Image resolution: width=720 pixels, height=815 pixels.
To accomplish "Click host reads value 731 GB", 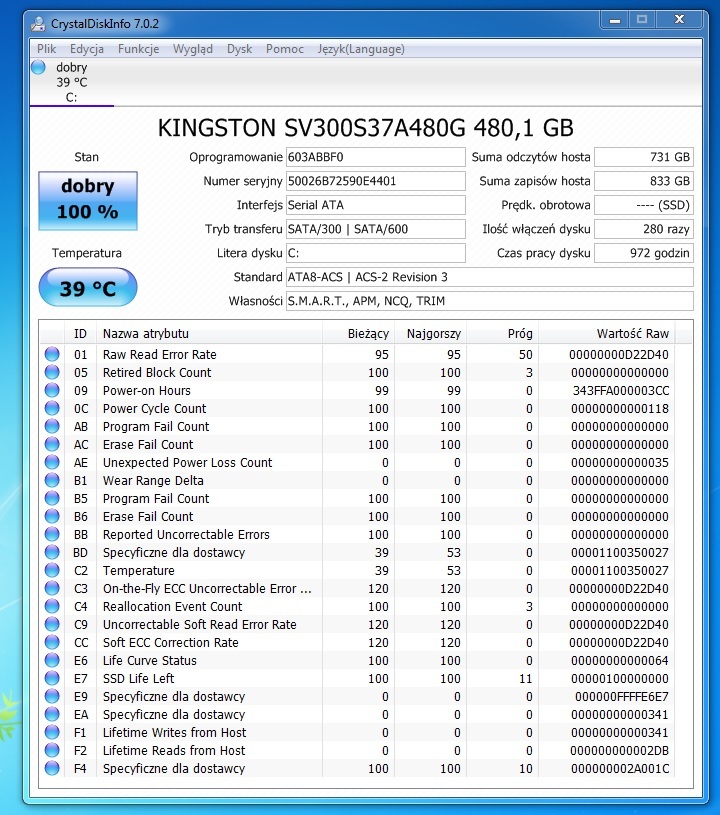I will [644, 157].
